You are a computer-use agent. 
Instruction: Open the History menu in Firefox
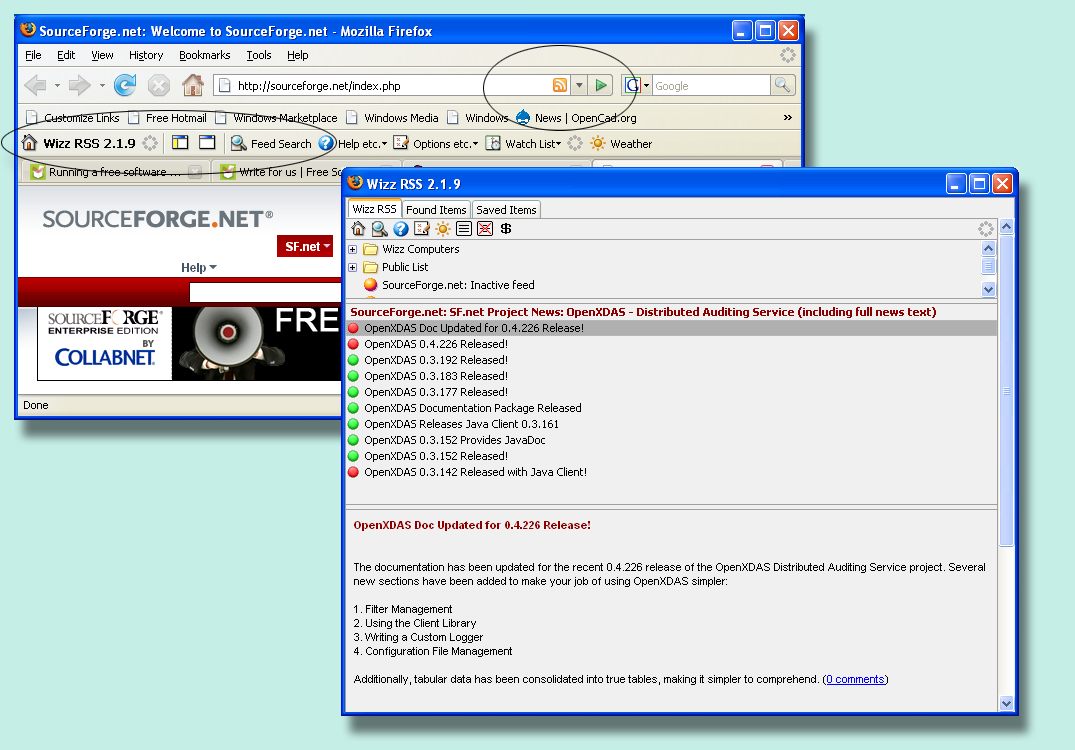point(146,55)
